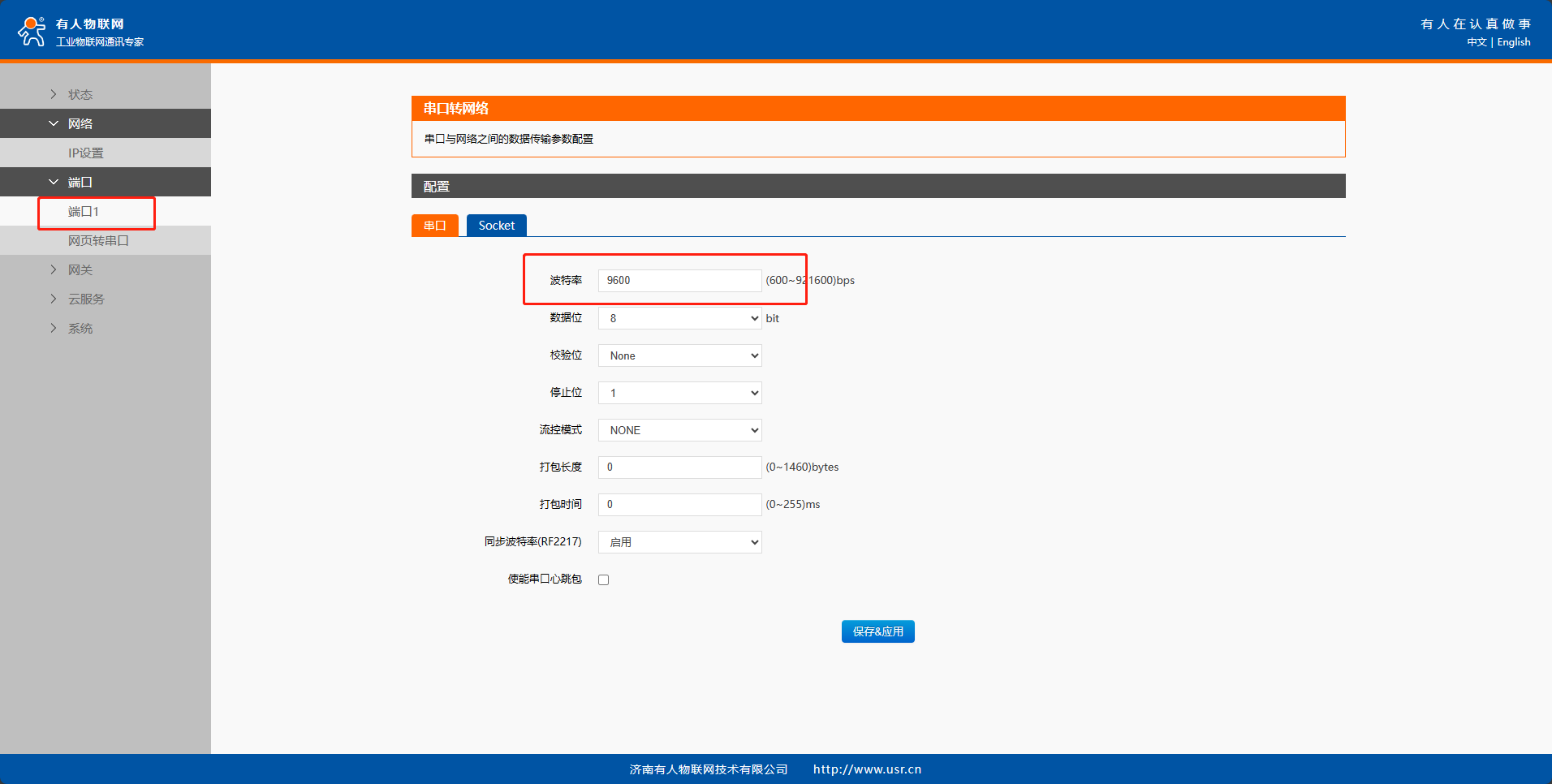1552x784 pixels.
Task: Expand the 云服务 menu chevron
Action: pyautogui.click(x=54, y=299)
